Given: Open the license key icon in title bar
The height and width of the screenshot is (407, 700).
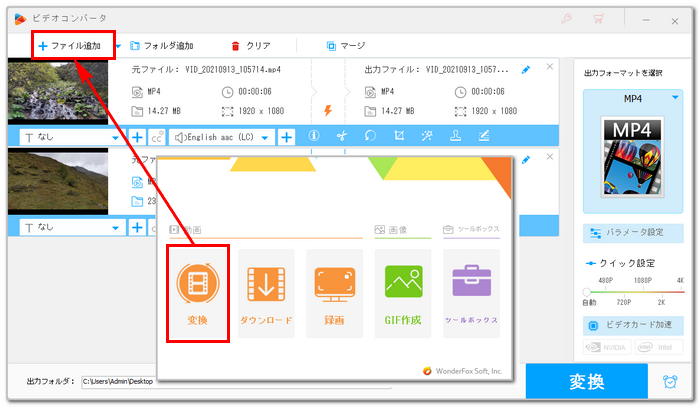Looking at the screenshot, I should point(567,19).
